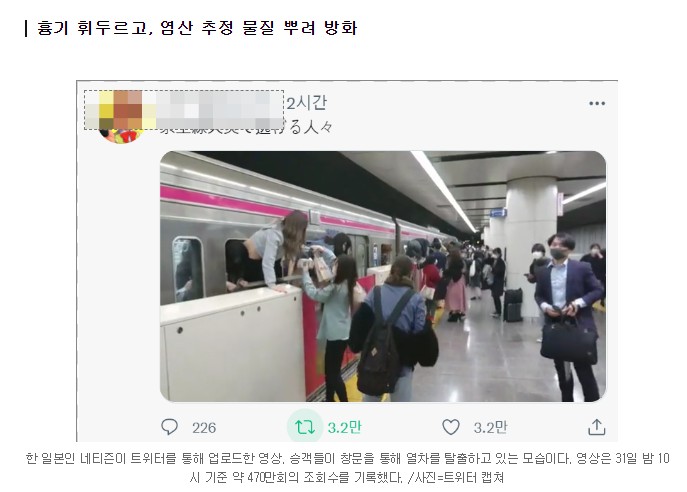This screenshot has width=687, height=492.
Task: Click the reply speech bubble icon
Action: pyautogui.click(x=169, y=427)
